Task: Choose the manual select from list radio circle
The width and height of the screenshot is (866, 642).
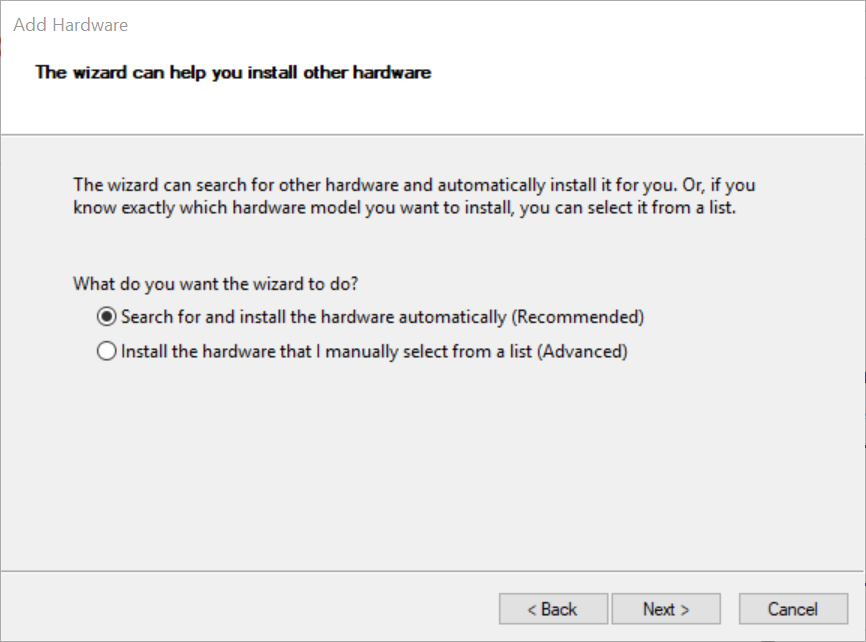Action: [106, 352]
